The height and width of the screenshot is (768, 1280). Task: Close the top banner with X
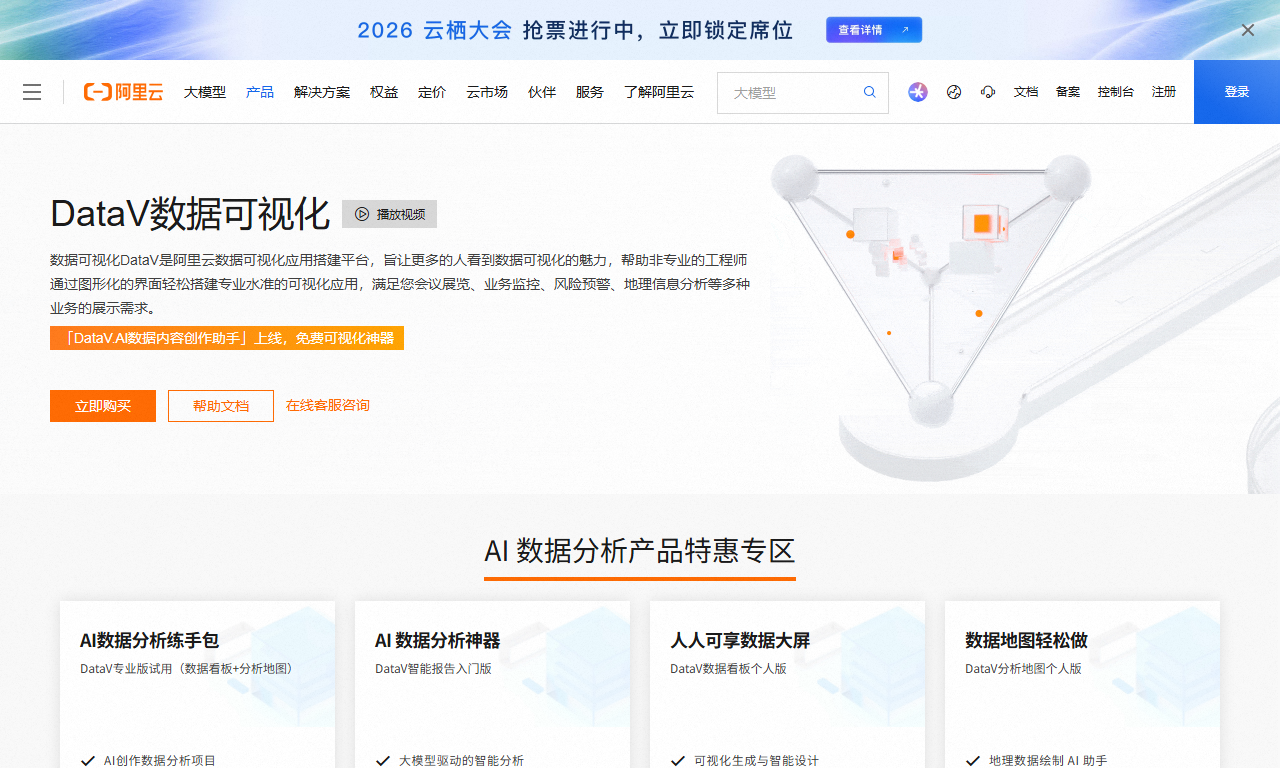click(x=1248, y=30)
